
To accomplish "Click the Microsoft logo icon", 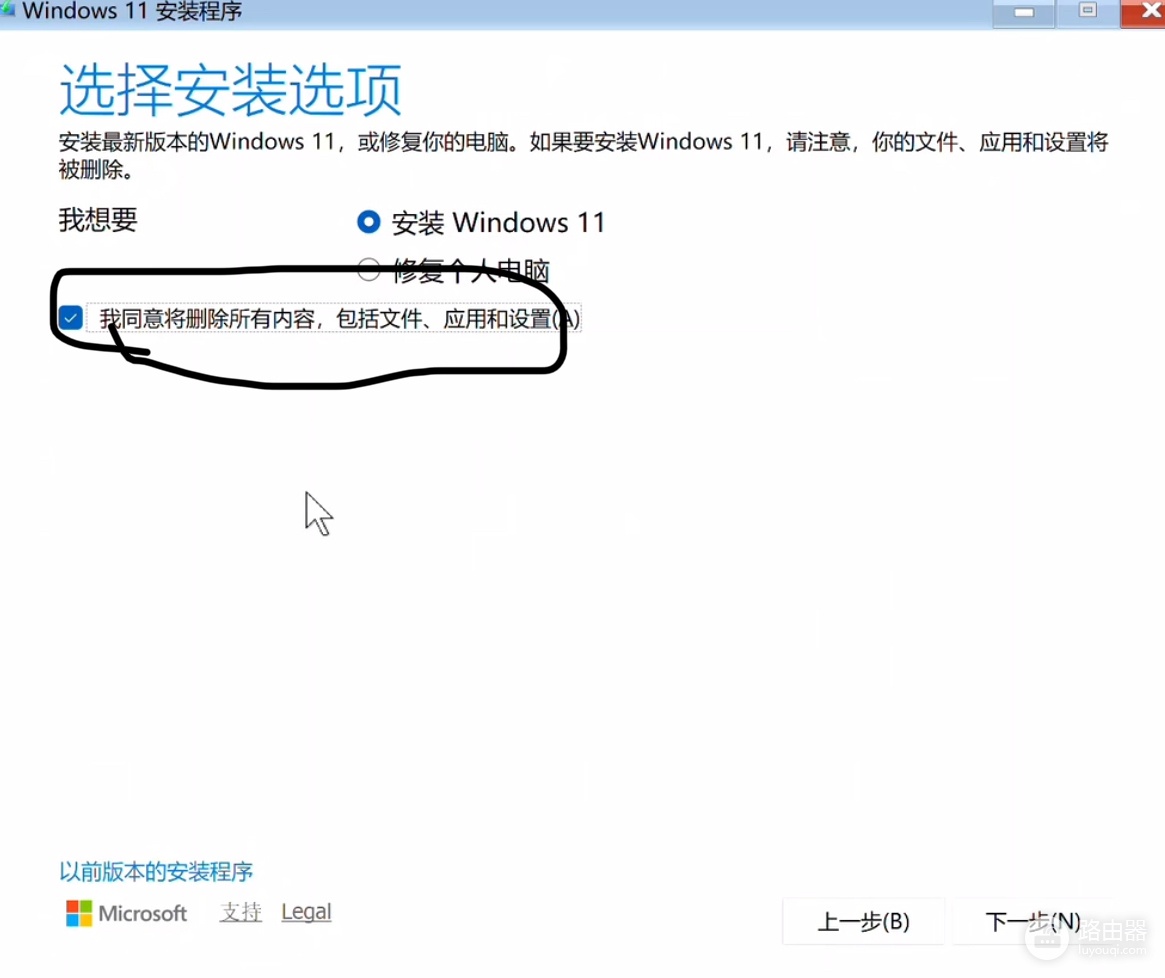I will [x=79, y=913].
